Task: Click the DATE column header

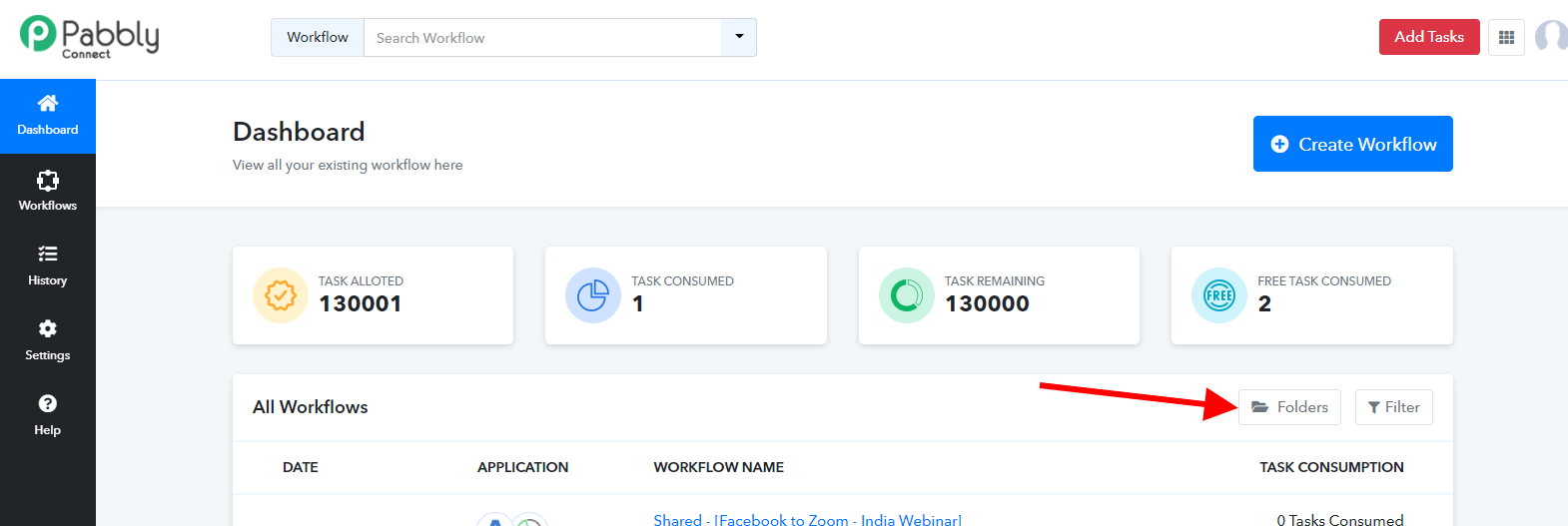Action: (301, 467)
